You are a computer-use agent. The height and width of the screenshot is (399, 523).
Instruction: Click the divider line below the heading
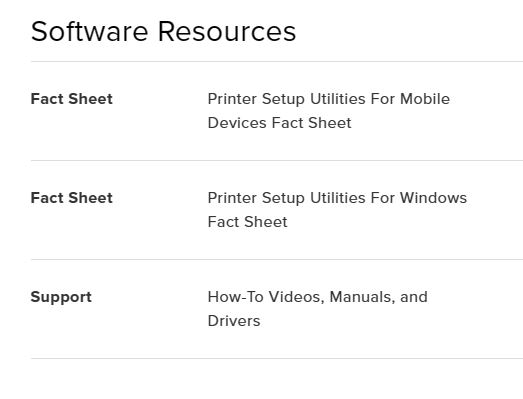point(277,61)
